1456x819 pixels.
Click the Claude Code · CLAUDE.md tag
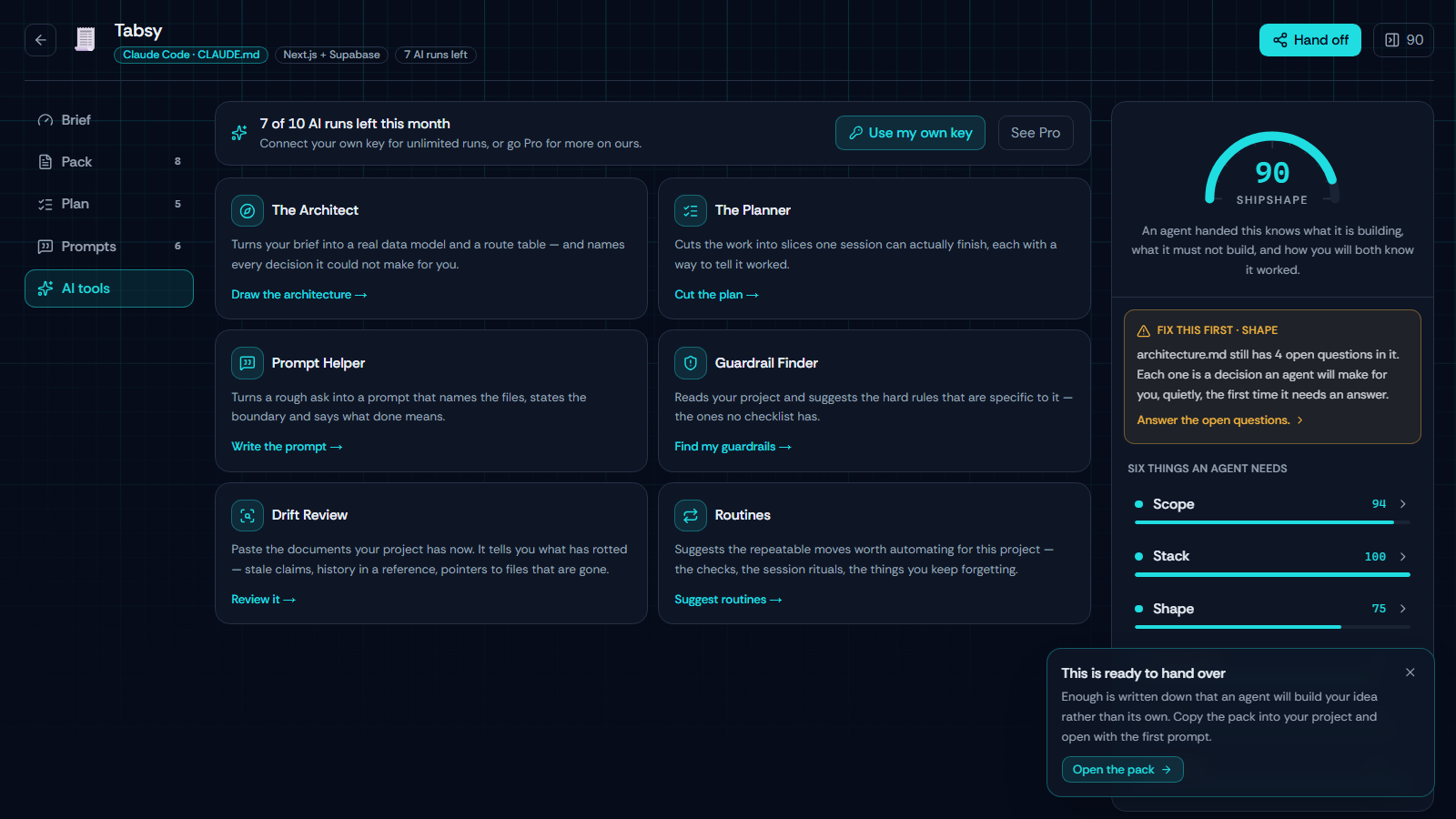click(x=191, y=55)
